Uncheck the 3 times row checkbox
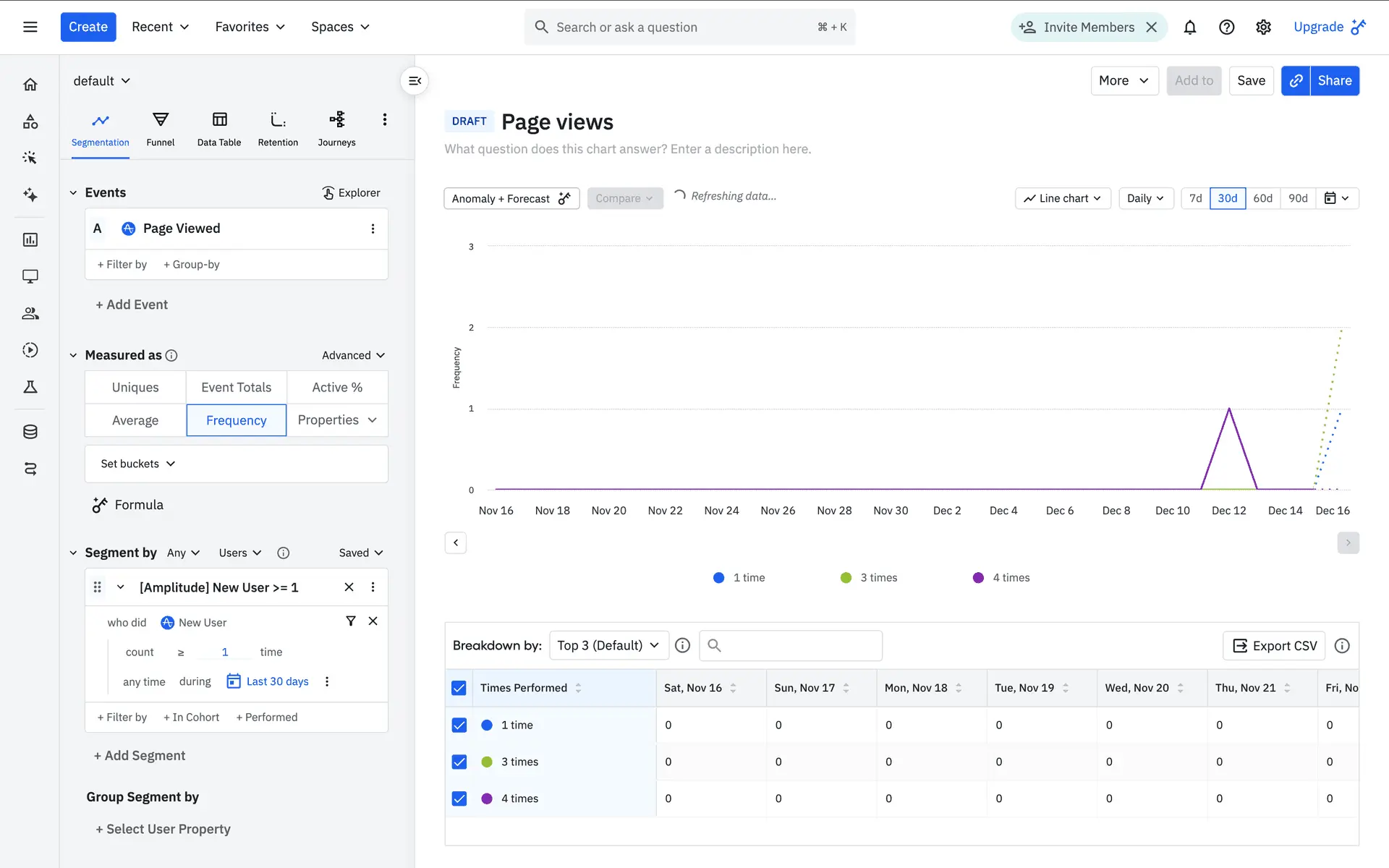Screen dimensions: 1389x868 tap(459, 762)
